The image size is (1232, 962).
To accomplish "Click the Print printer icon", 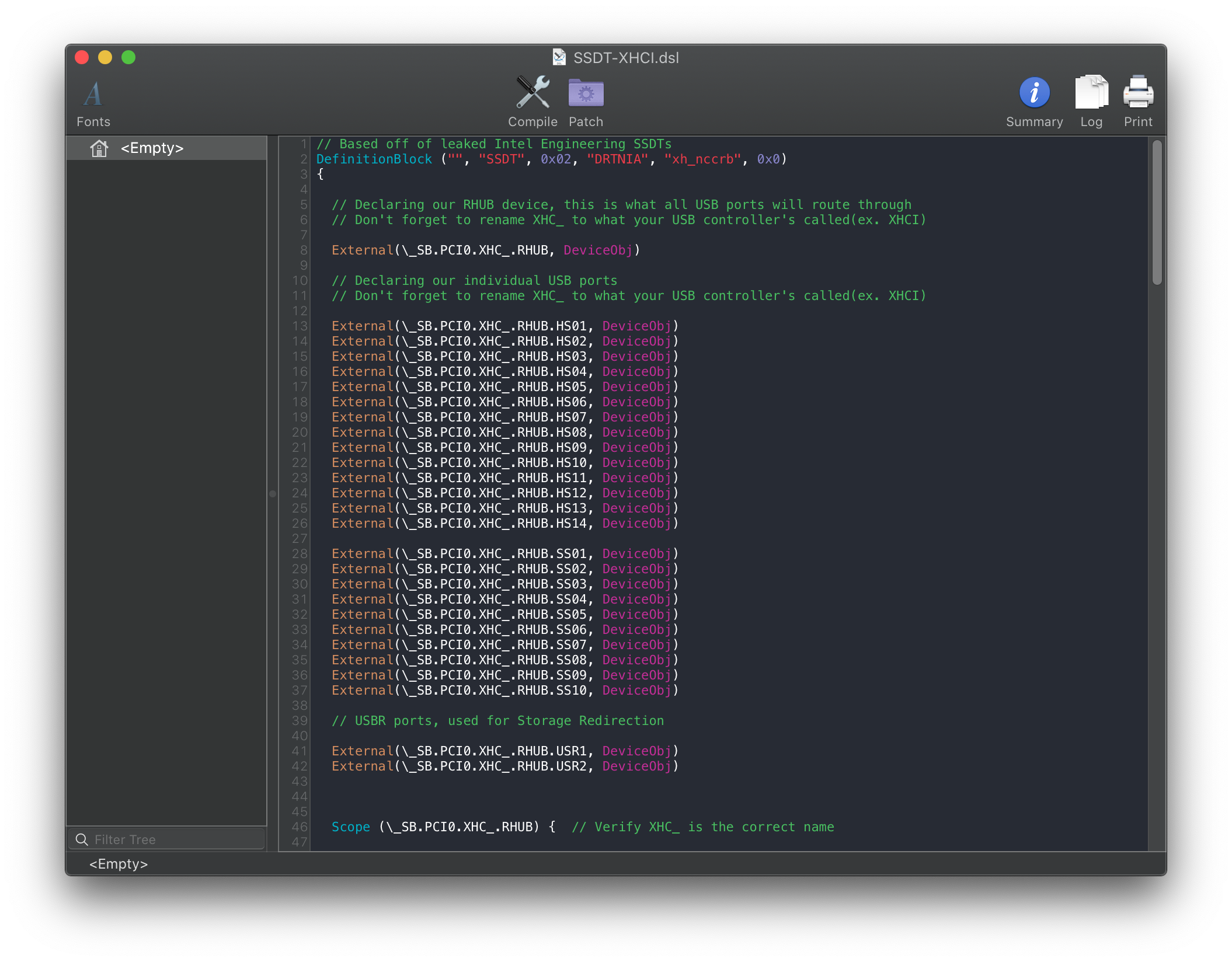I will point(1137,93).
